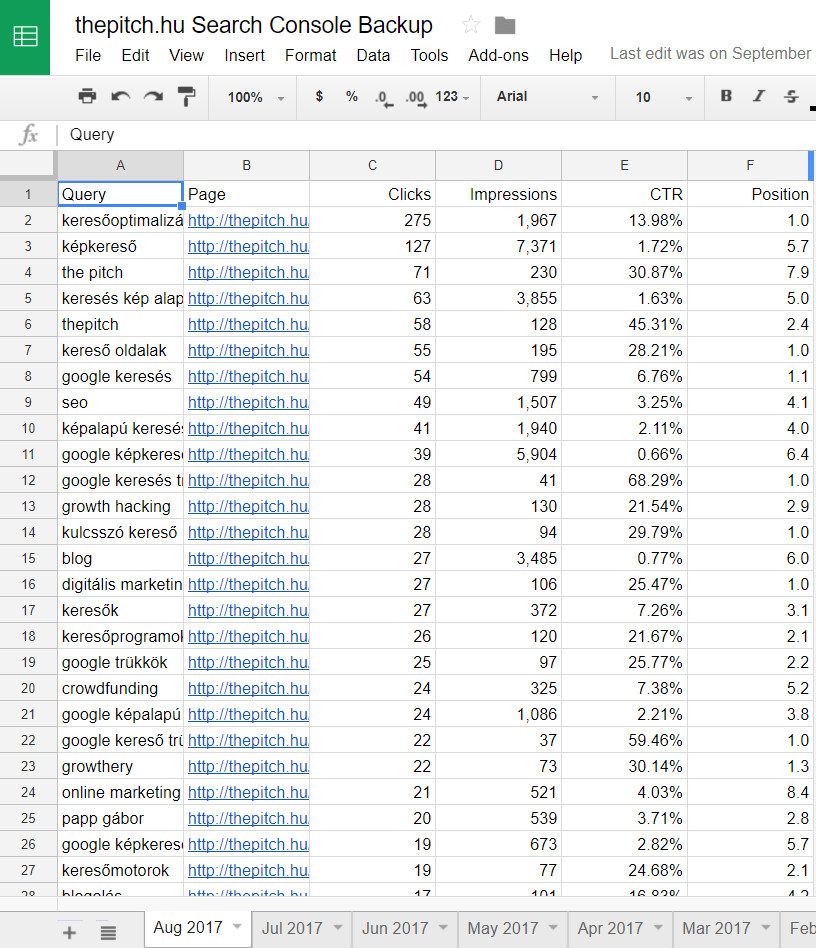Open the thepitch.hu link in blog row
Screen dimensions: 816x948
[x=248, y=558]
